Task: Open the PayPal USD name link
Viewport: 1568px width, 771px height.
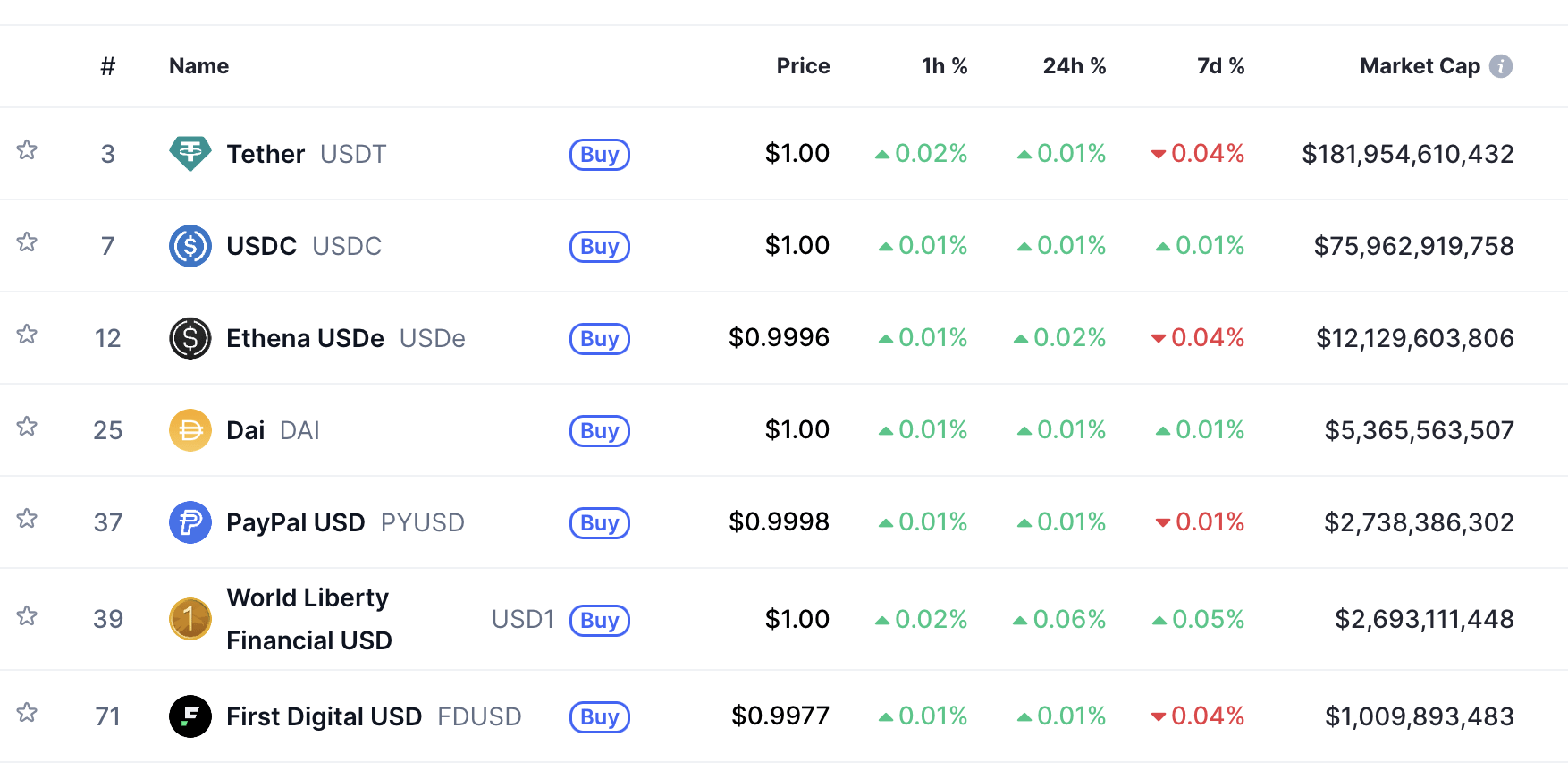Action: (x=295, y=522)
